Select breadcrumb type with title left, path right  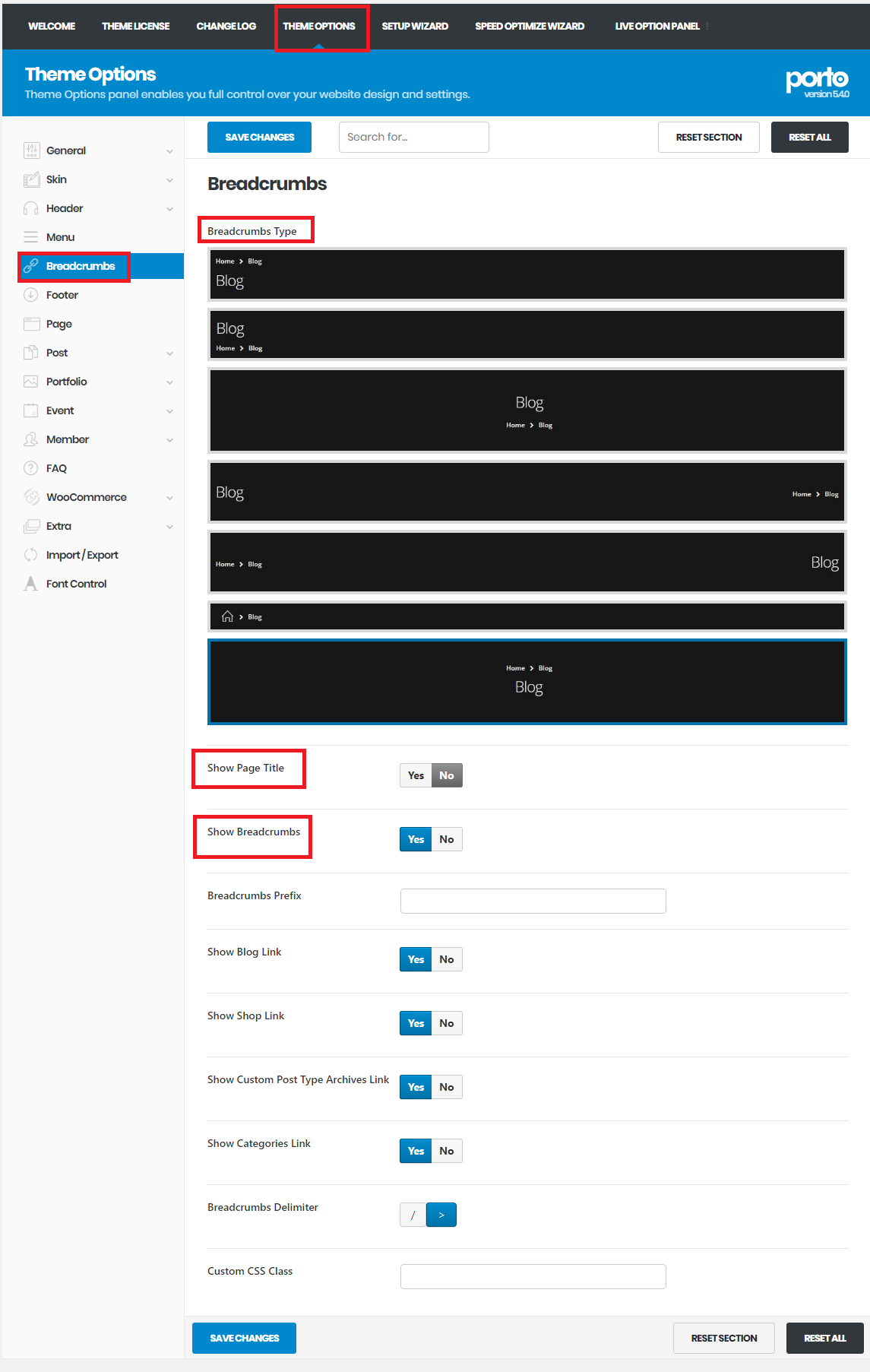click(527, 492)
